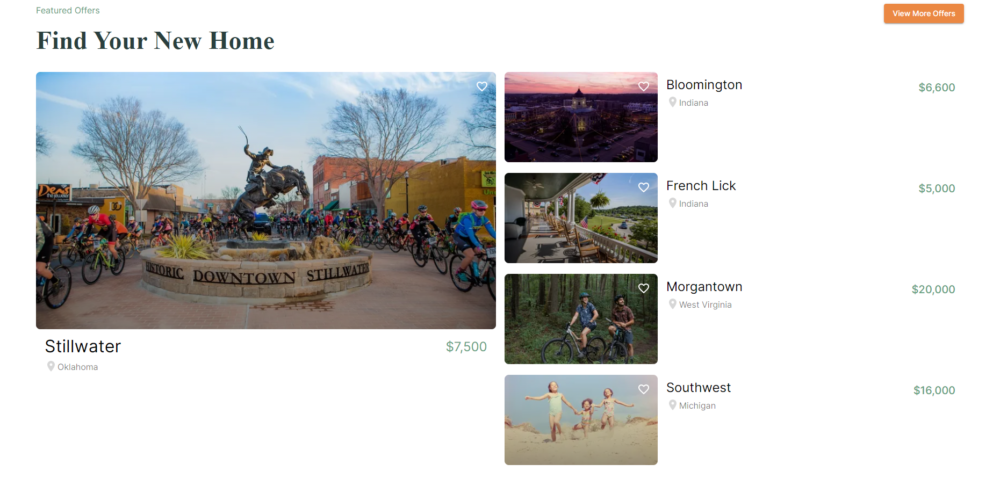Image resolution: width=1000 pixels, height=479 pixels.
Task: Click the Southwest listing name
Action: 698,388
